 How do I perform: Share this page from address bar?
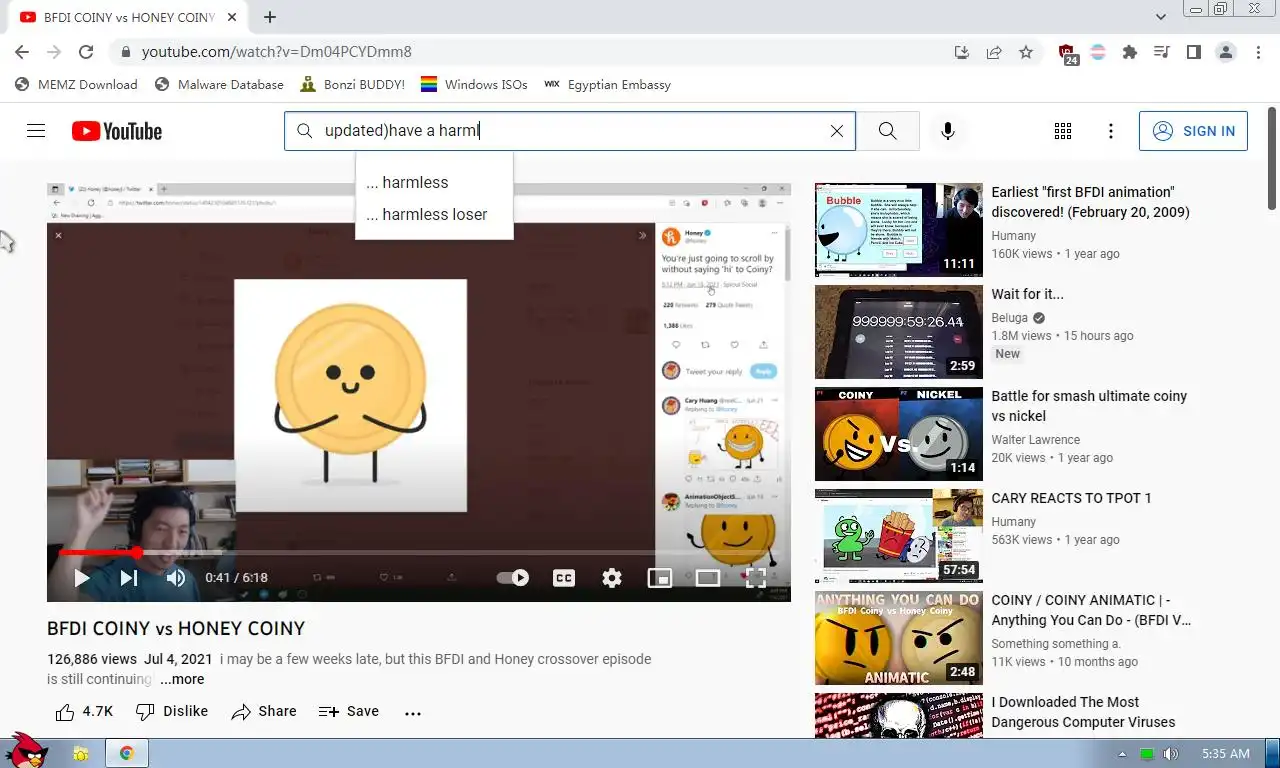click(994, 52)
